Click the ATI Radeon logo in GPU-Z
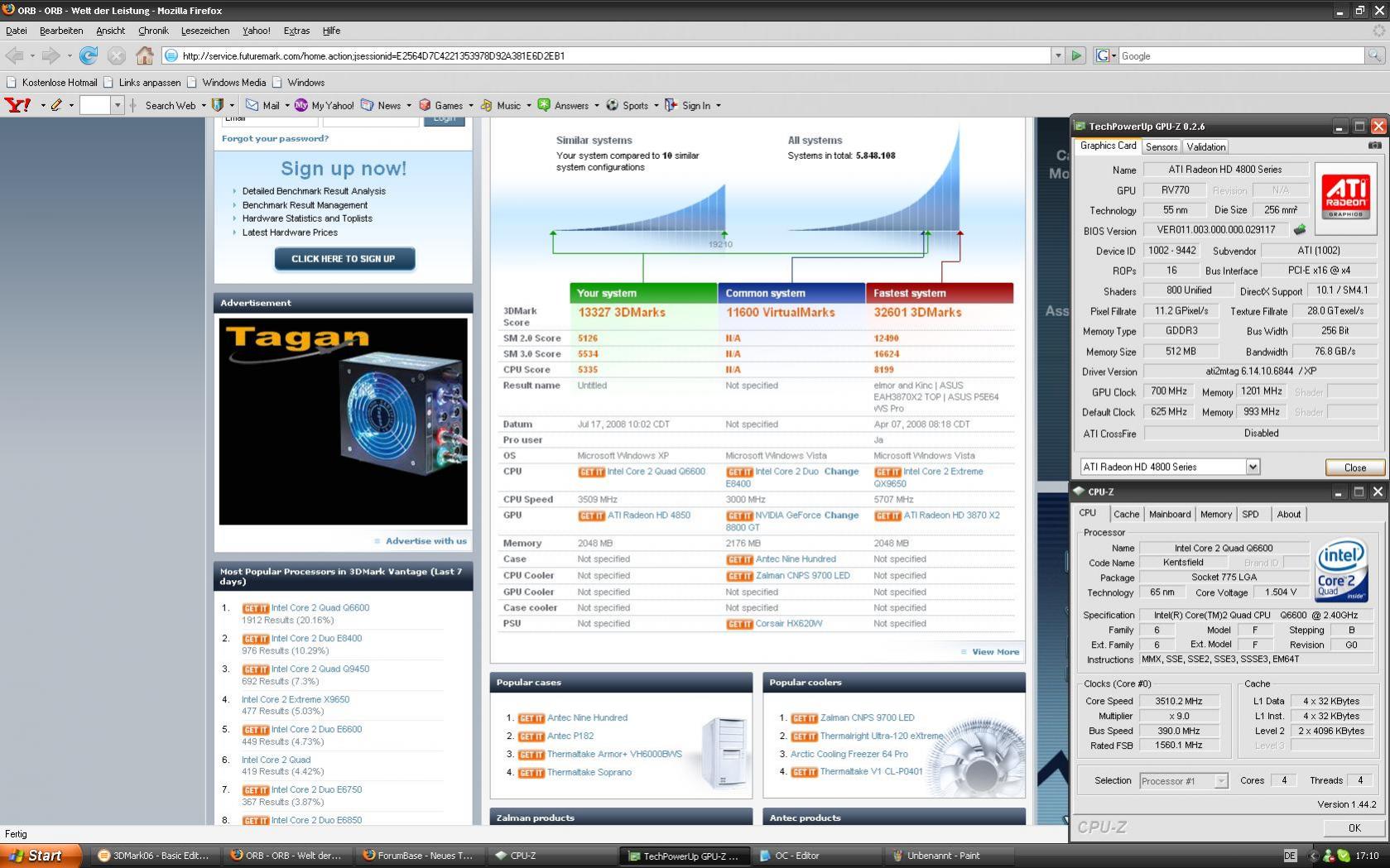Screen dimensions: 1390x868 [1345, 195]
